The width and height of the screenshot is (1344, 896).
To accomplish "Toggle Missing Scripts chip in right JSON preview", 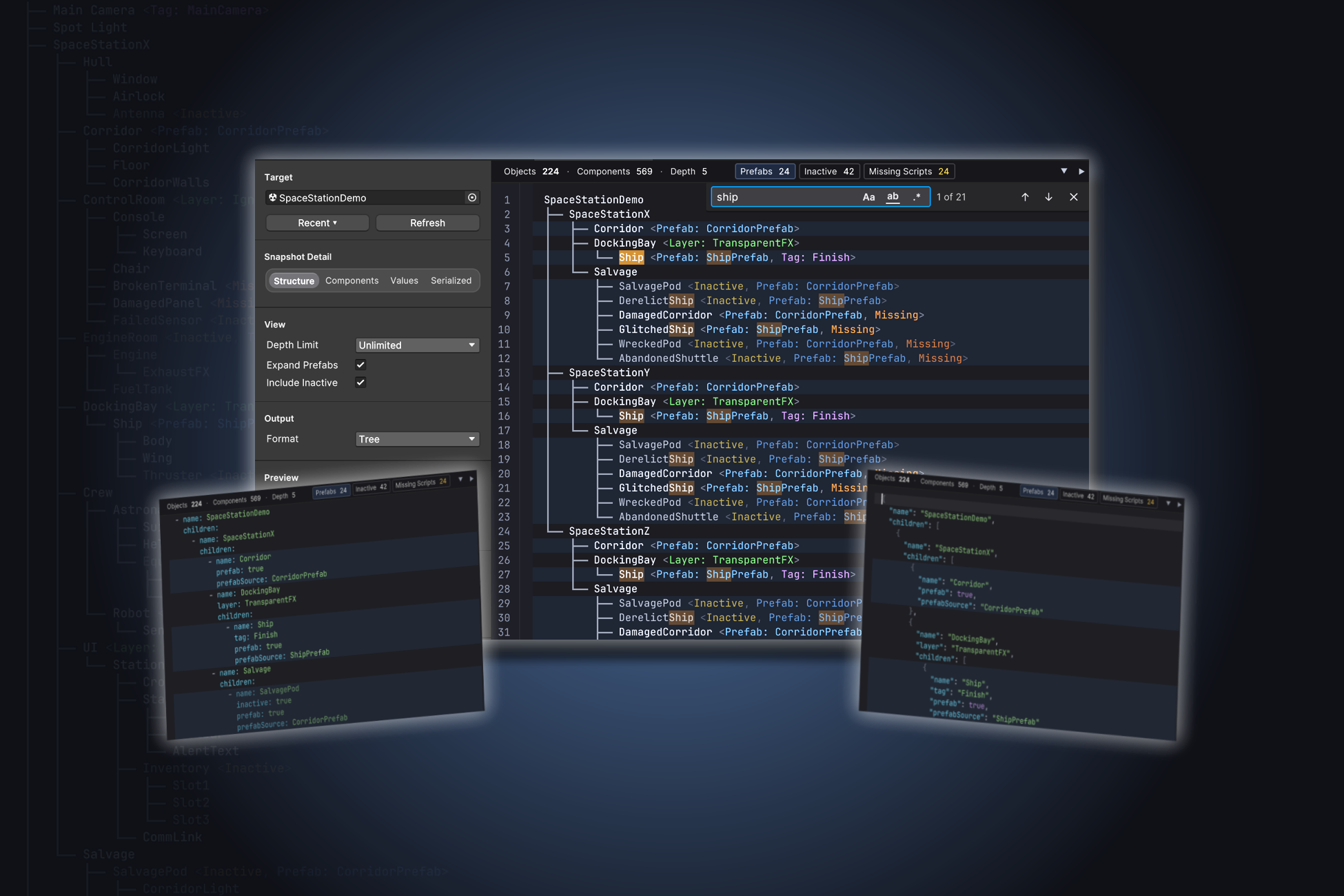I will point(1128,500).
